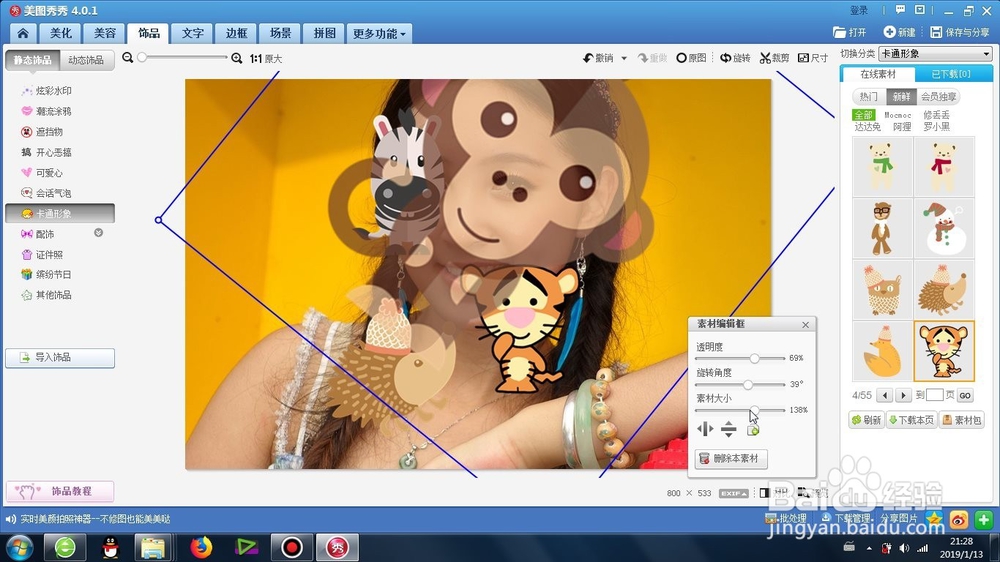
Task: Toggle the before/after compare view (对比)
Action: point(774,492)
